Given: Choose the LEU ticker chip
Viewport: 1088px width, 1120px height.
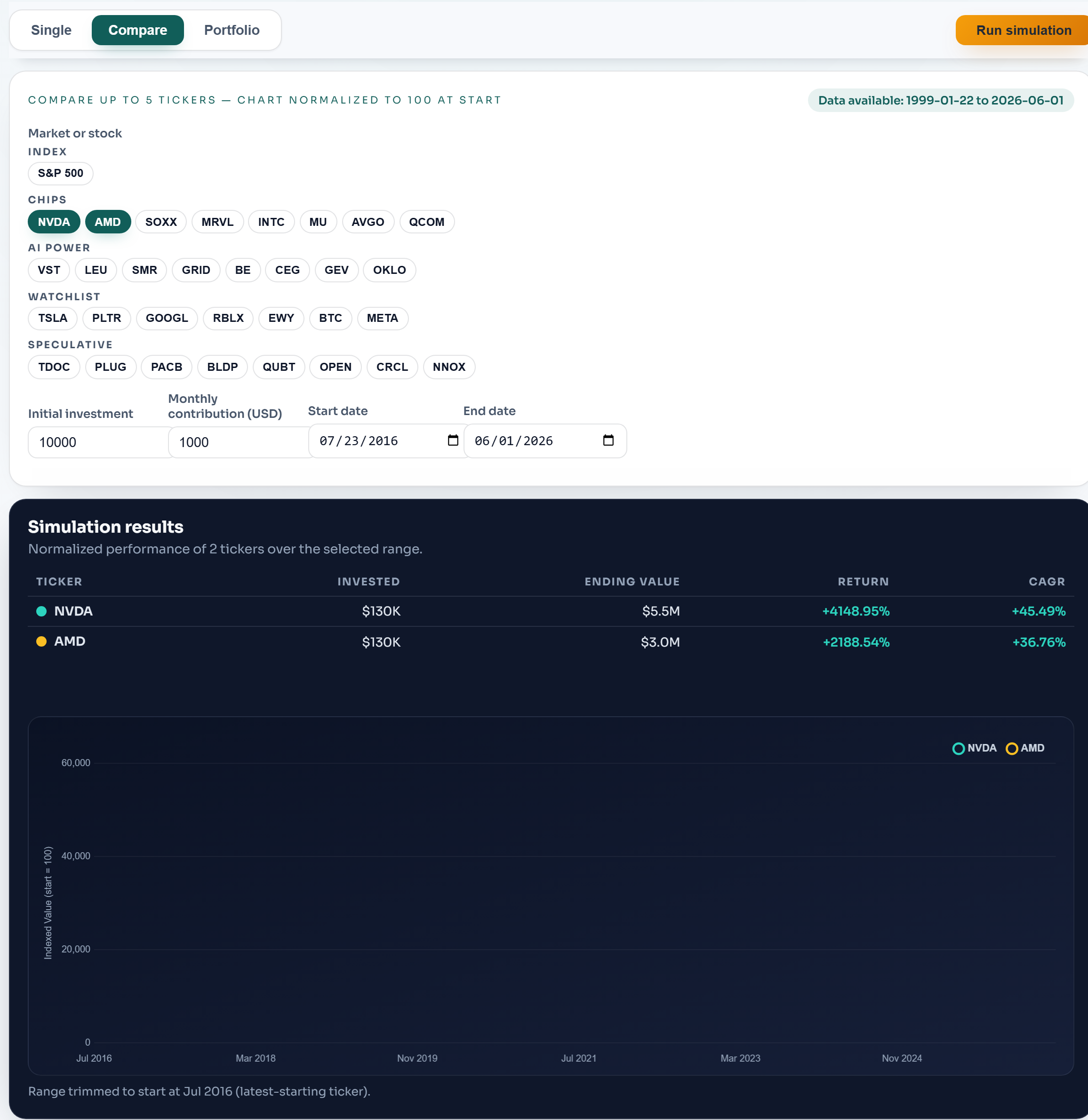Looking at the screenshot, I should tap(96, 270).
